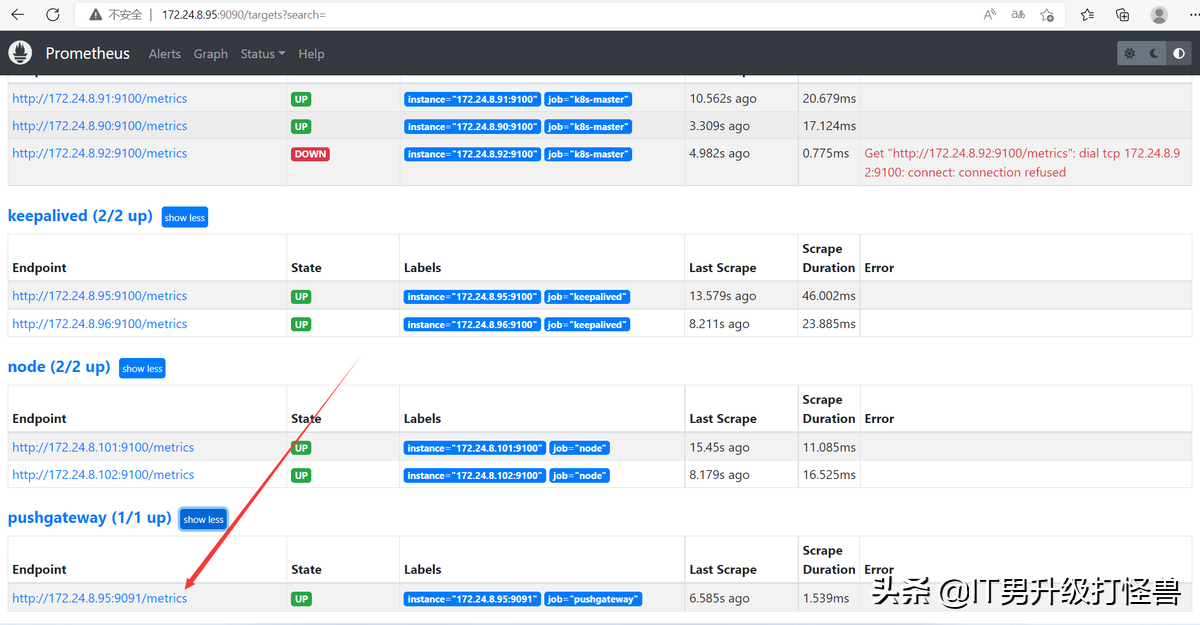Switch to light theme sun icon
The height and width of the screenshot is (625, 1200).
pyautogui.click(x=1130, y=54)
